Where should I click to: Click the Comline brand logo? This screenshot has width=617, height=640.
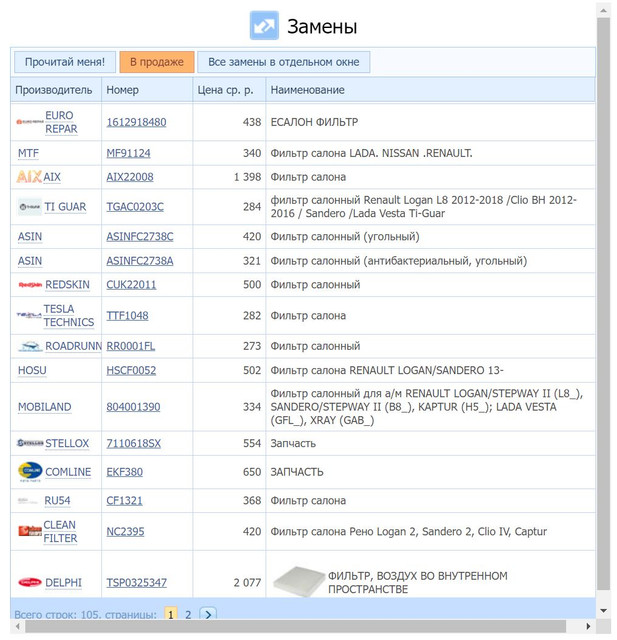(x=30, y=472)
